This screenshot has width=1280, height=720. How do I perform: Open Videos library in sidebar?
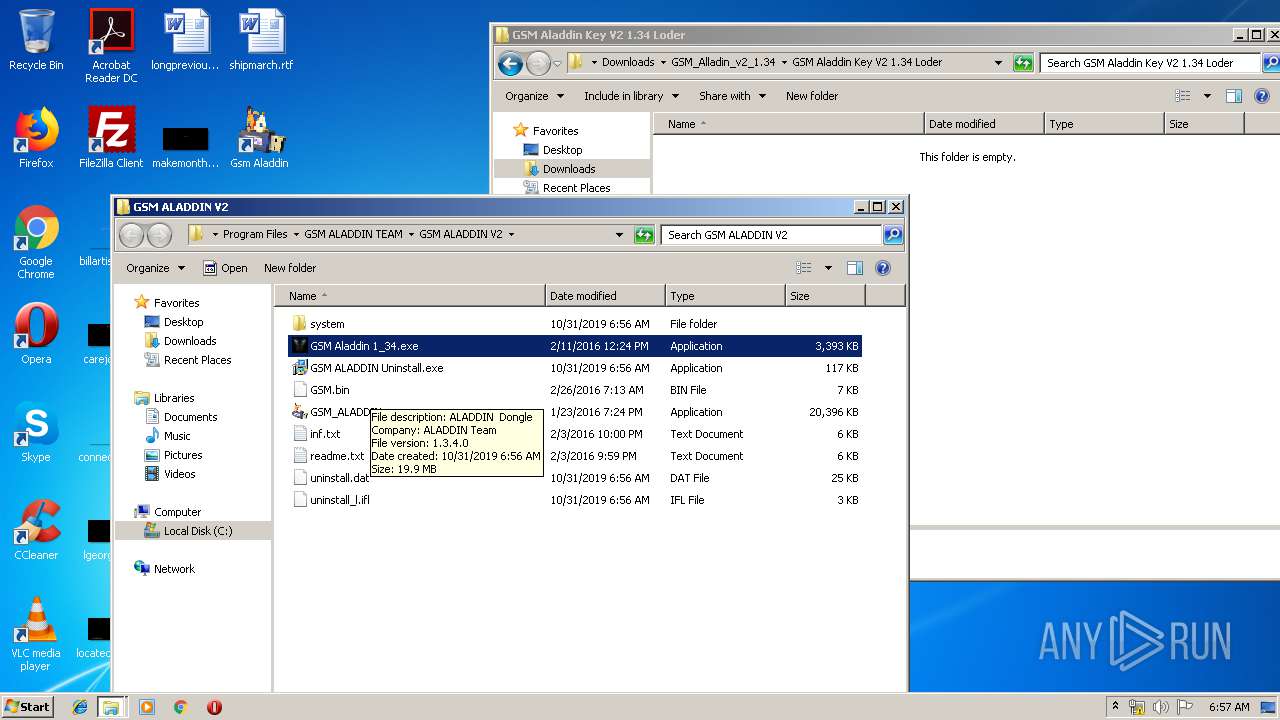coord(180,474)
